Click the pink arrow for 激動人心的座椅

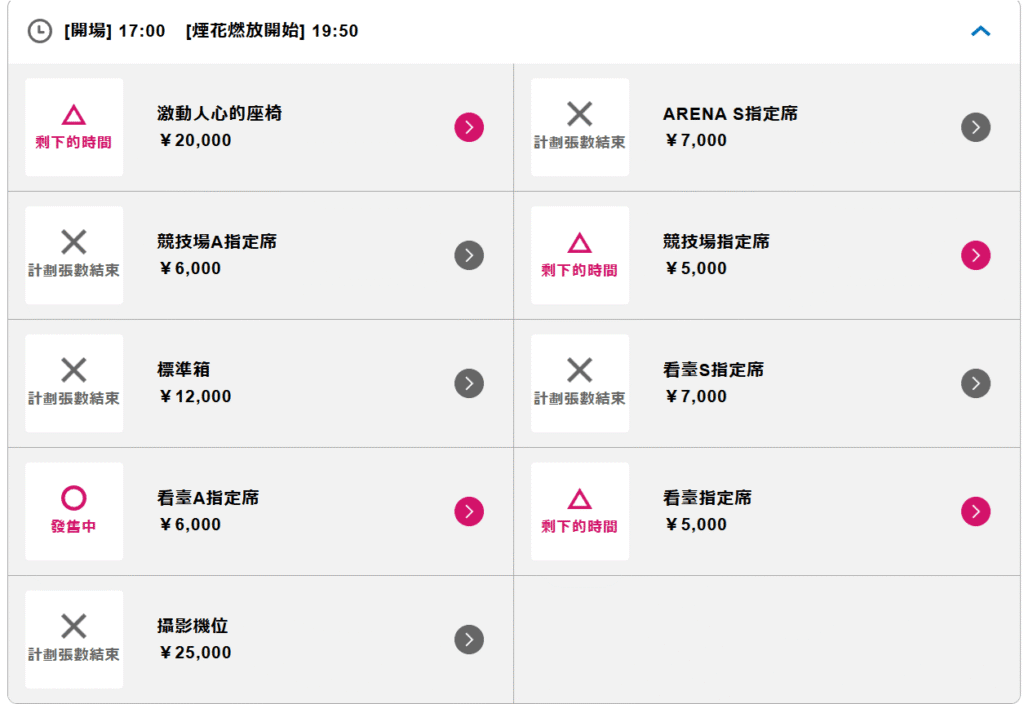469,127
